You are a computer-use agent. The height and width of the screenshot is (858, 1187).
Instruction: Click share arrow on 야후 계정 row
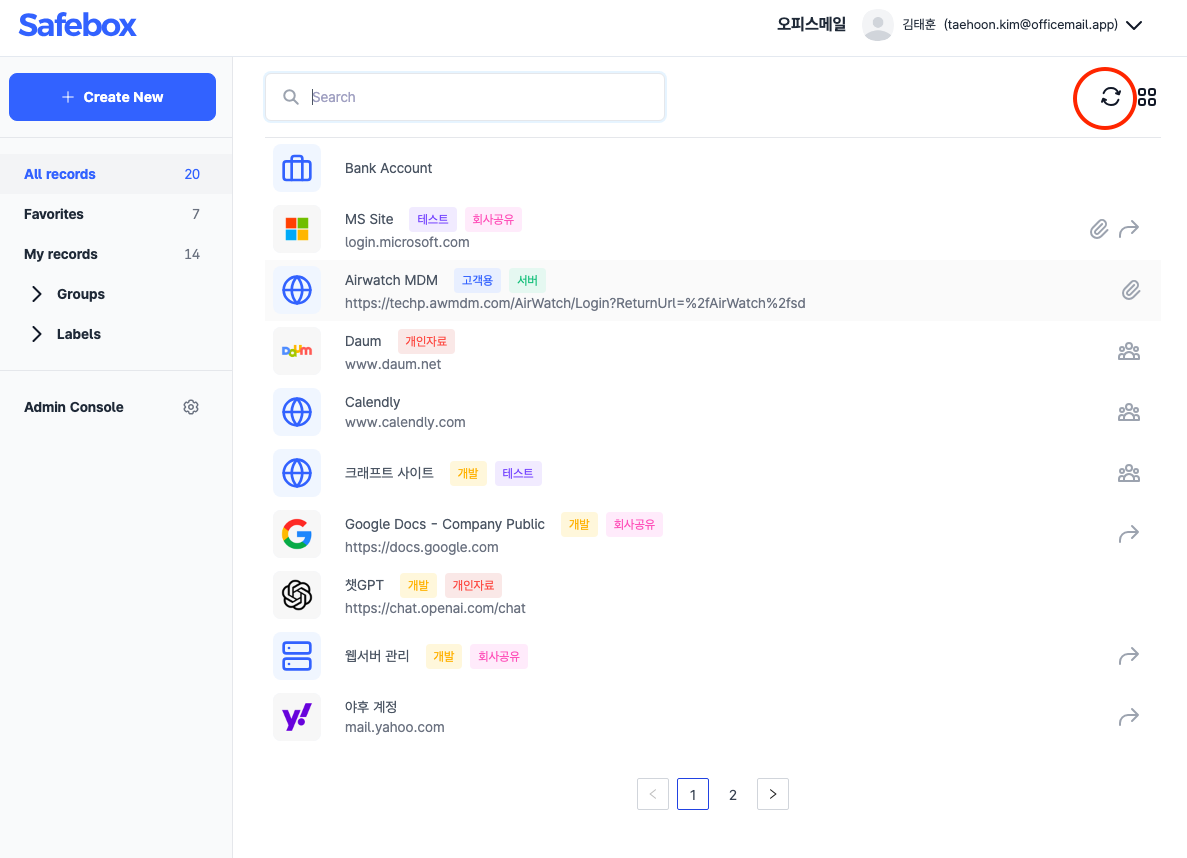[x=1129, y=717]
